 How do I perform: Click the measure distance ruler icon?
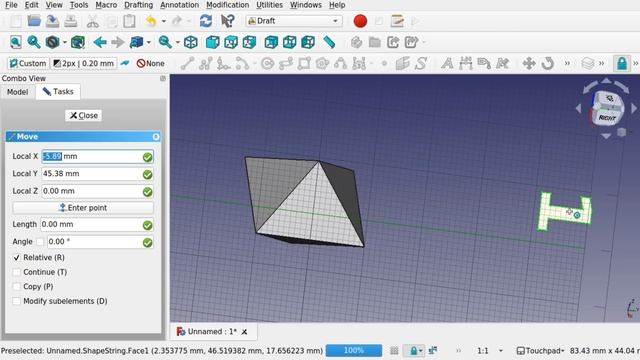[329, 42]
